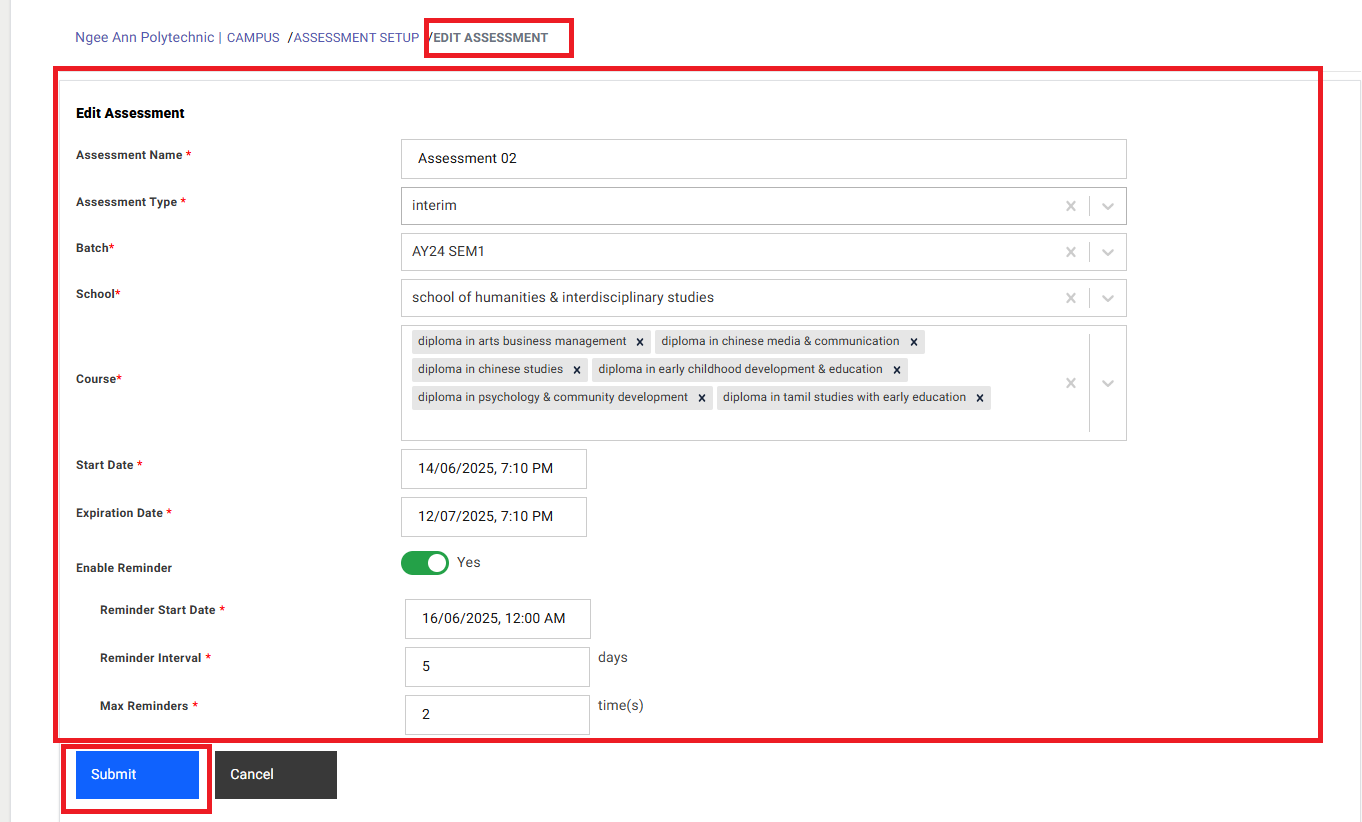This screenshot has height=822, width=1362.
Task: Submit the edited assessment
Action: [137, 775]
